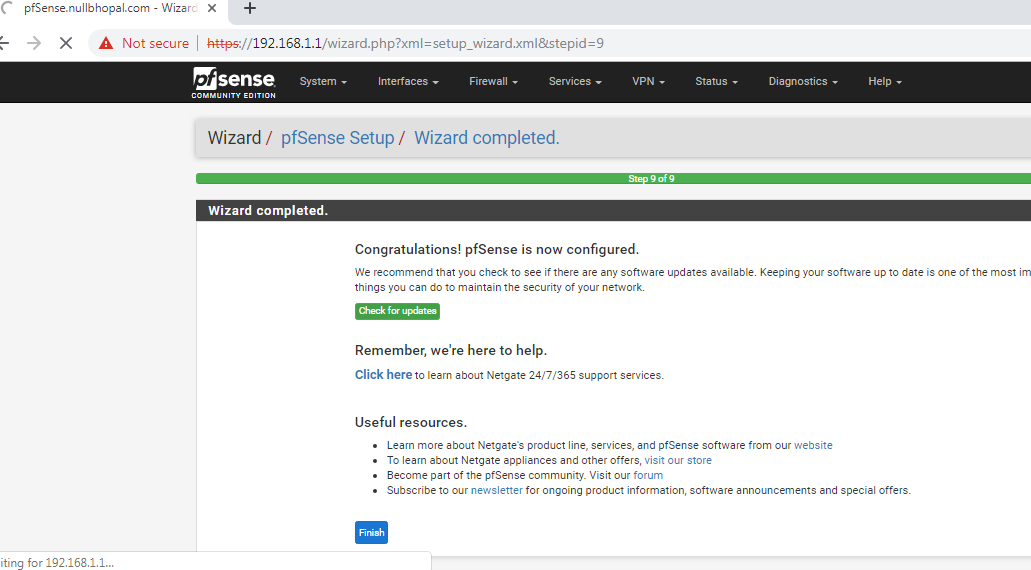Open the Services dropdown menu

[575, 82]
